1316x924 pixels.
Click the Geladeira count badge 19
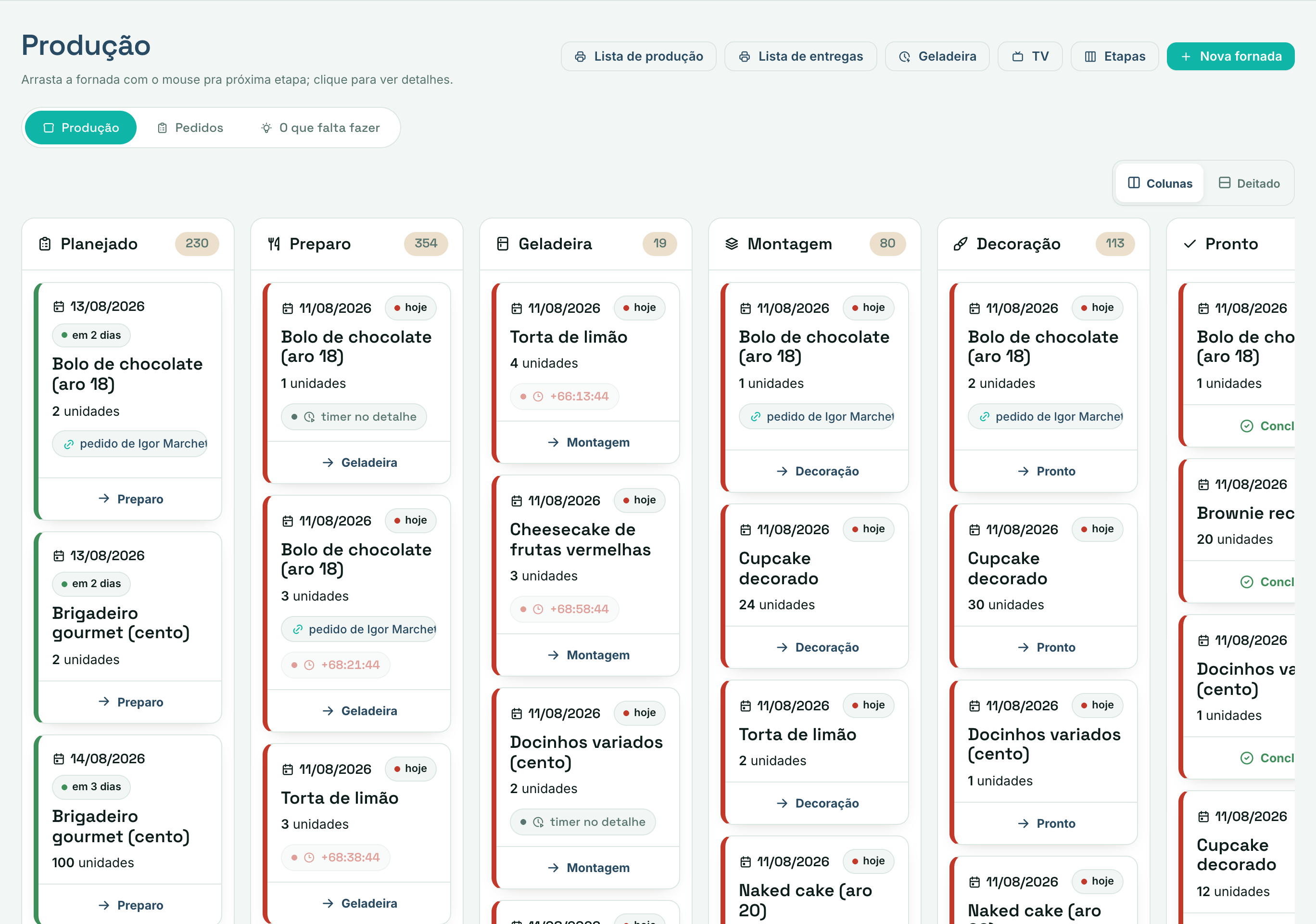click(660, 244)
